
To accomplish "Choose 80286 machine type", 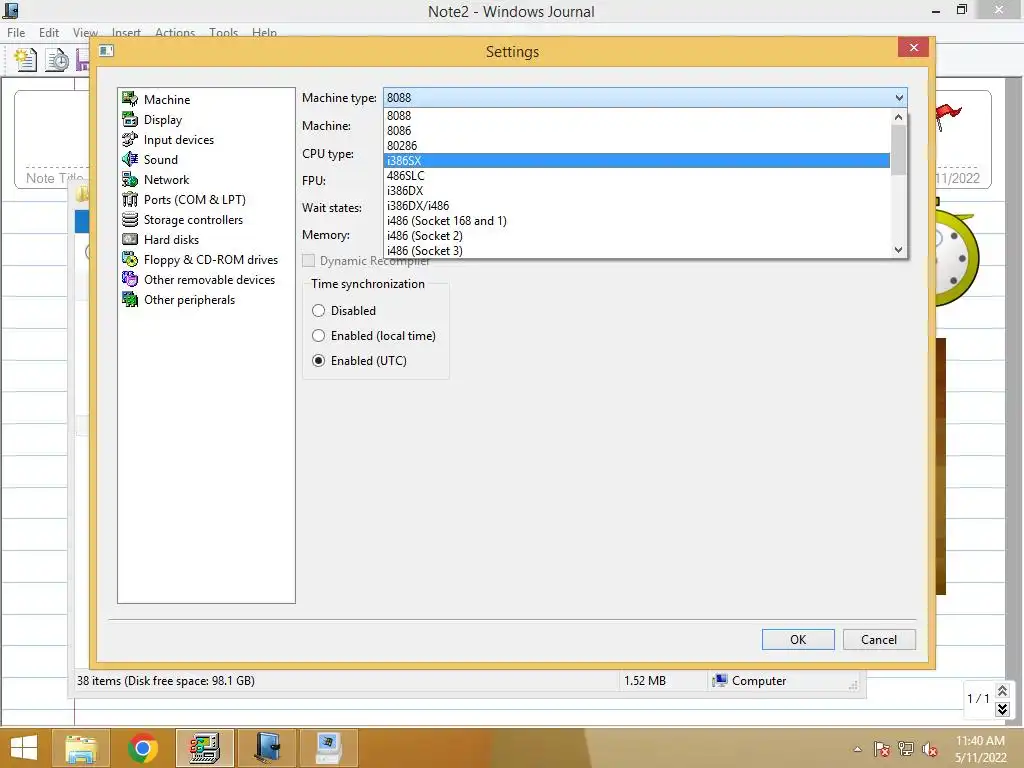I will coord(637,146).
